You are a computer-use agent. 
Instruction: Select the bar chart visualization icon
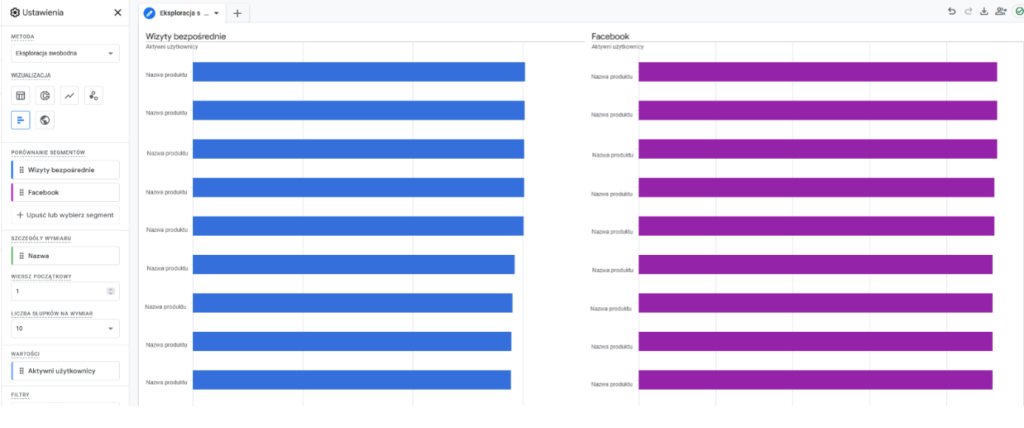(21, 120)
